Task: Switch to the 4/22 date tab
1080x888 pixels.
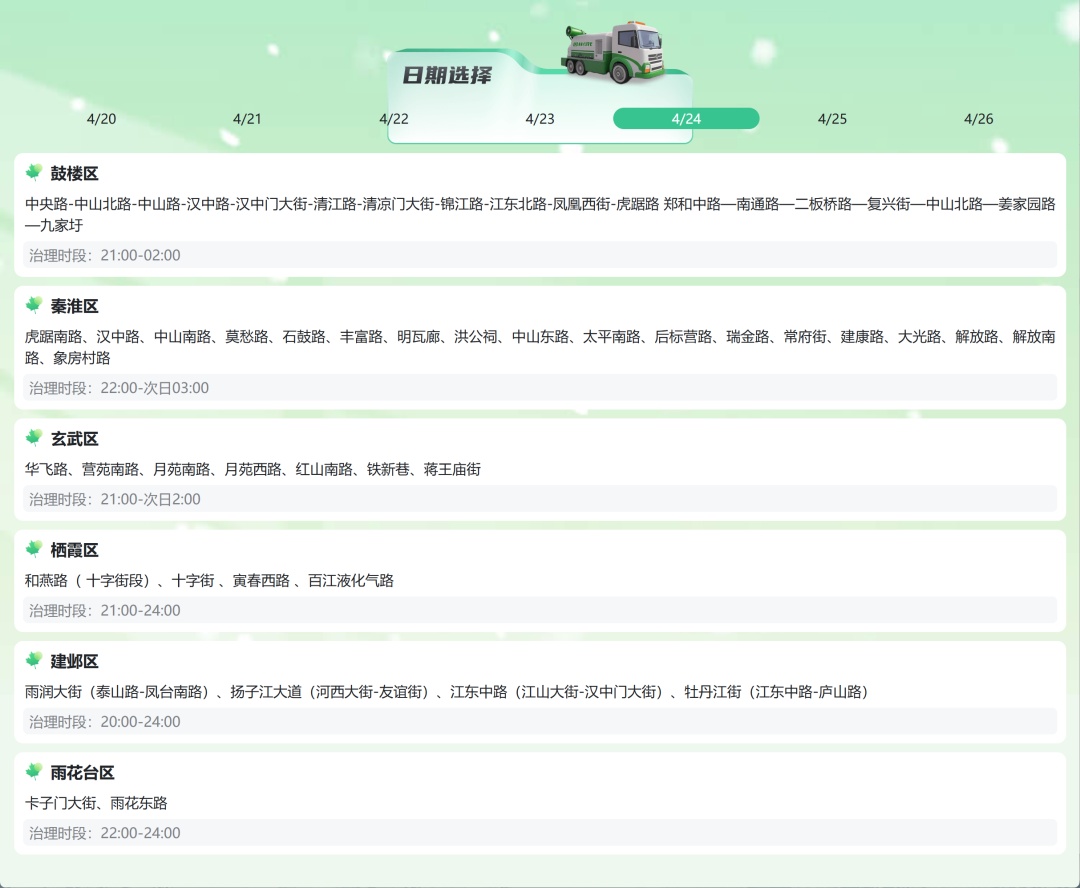Action: tap(394, 118)
